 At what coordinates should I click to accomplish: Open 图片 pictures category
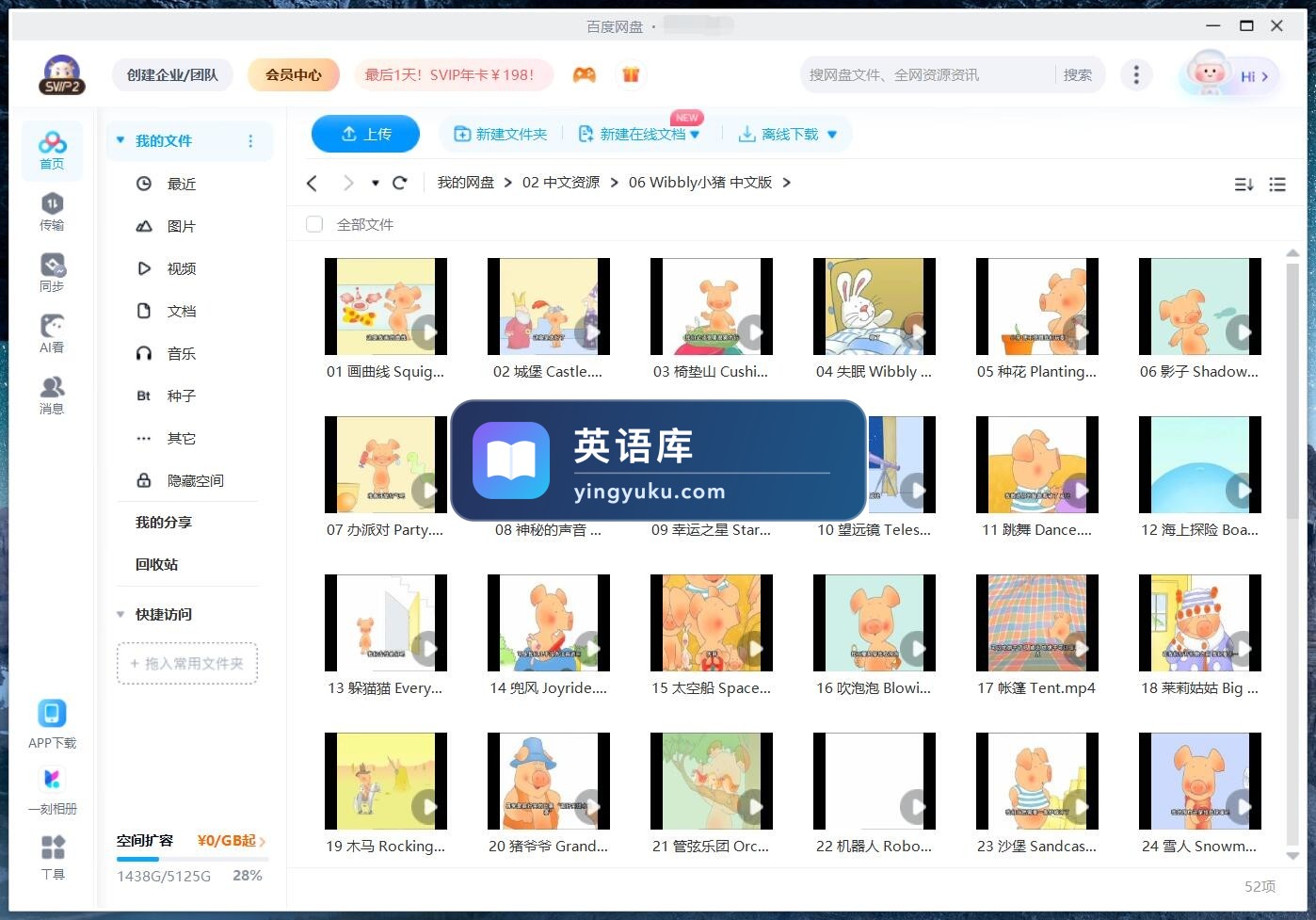click(182, 226)
